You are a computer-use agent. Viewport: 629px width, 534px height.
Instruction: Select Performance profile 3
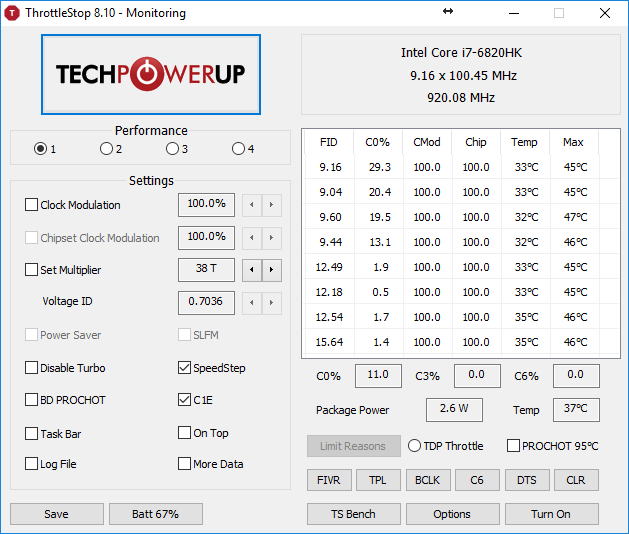(x=172, y=149)
